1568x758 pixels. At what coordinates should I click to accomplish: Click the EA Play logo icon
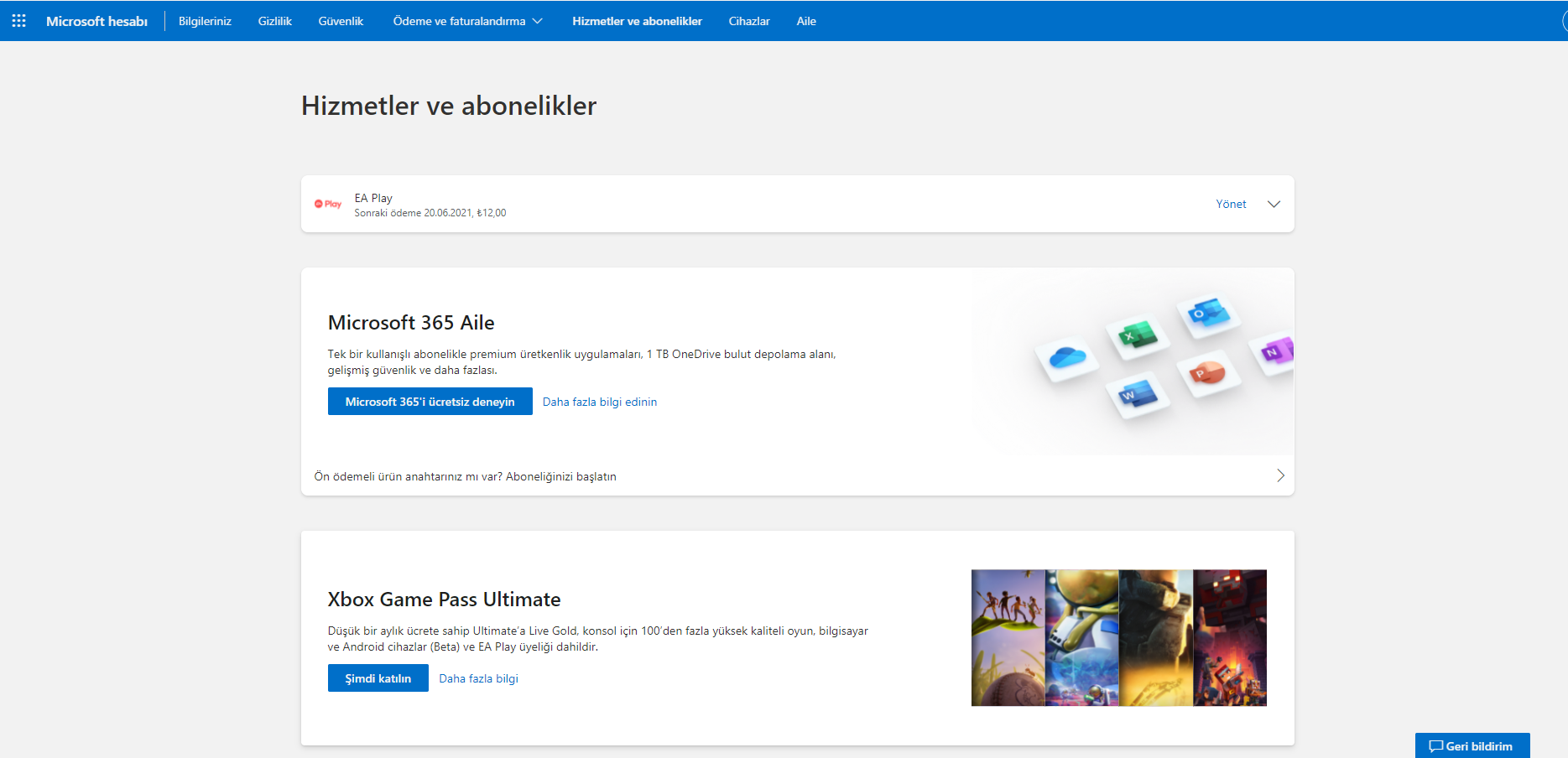(328, 204)
